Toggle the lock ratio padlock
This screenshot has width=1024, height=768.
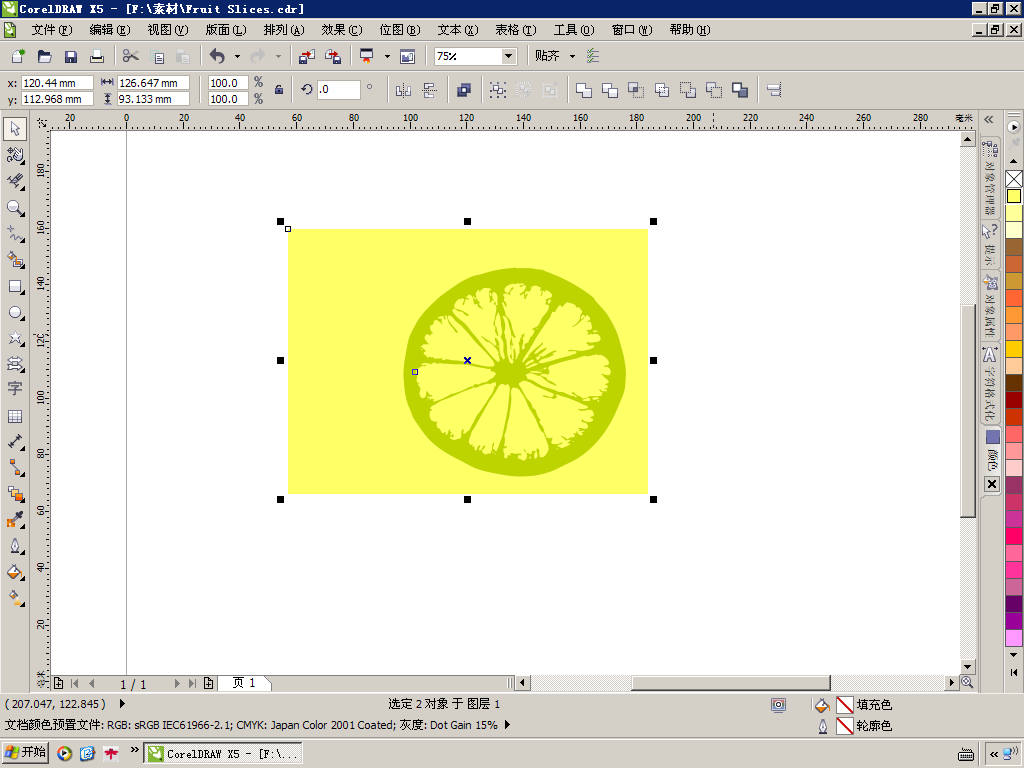(279, 90)
